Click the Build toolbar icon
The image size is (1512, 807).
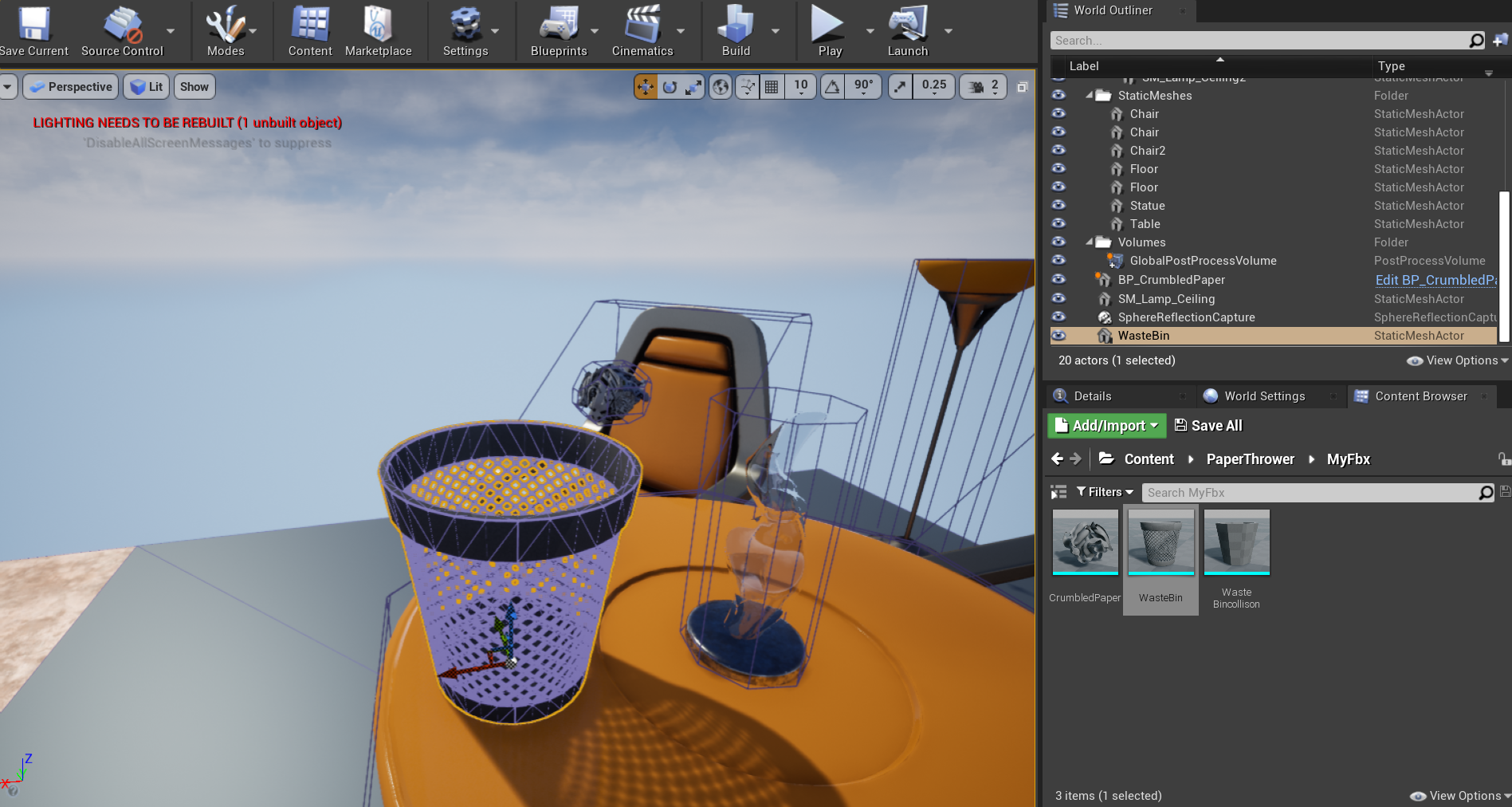click(x=736, y=31)
